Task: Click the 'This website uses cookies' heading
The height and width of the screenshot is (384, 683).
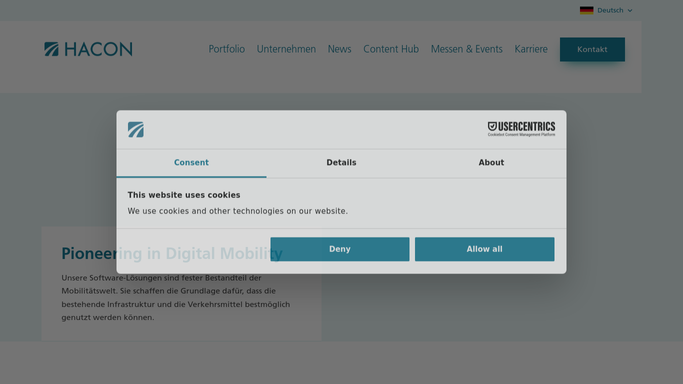Action: [184, 195]
